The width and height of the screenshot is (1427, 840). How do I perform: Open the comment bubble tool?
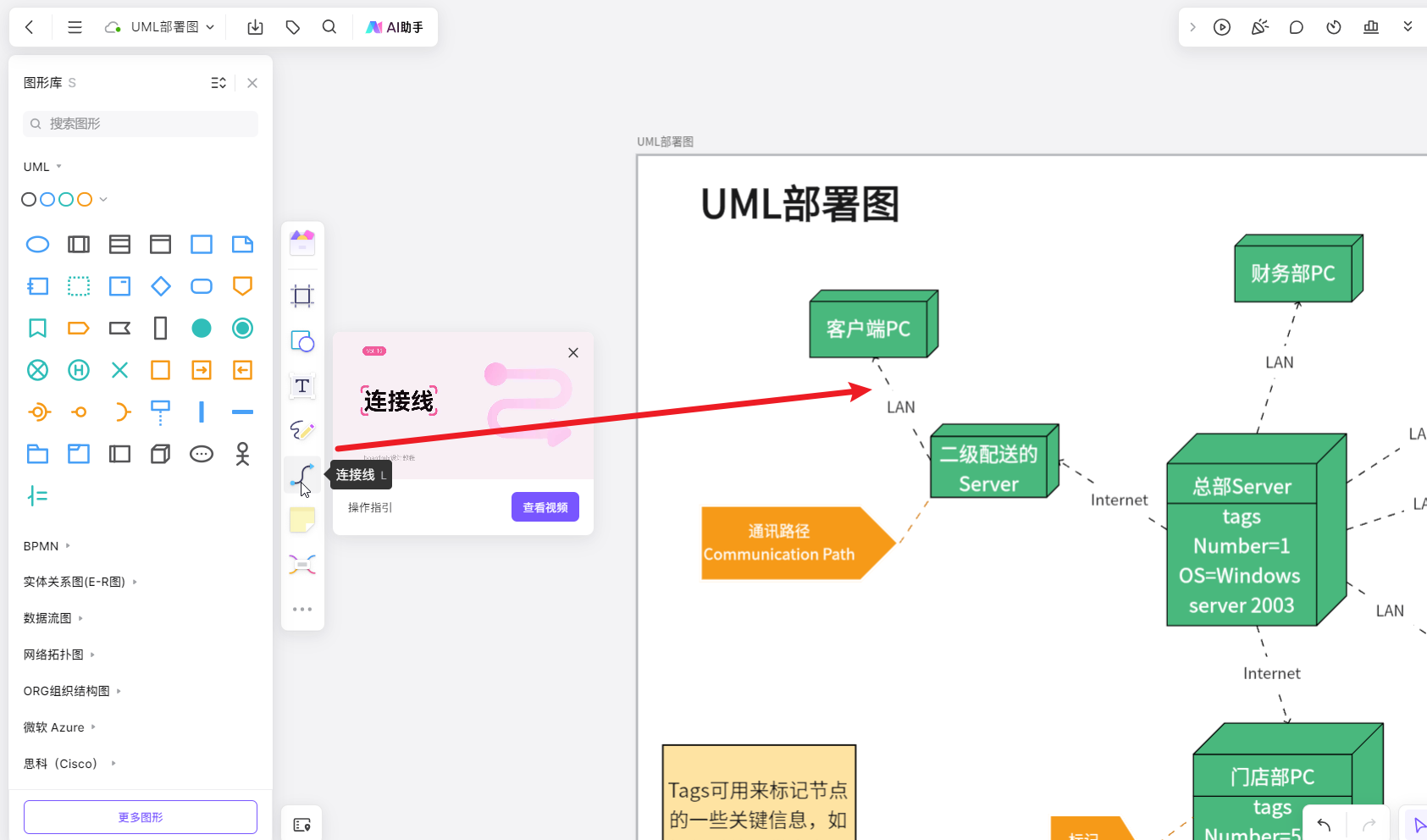pos(1296,26)
